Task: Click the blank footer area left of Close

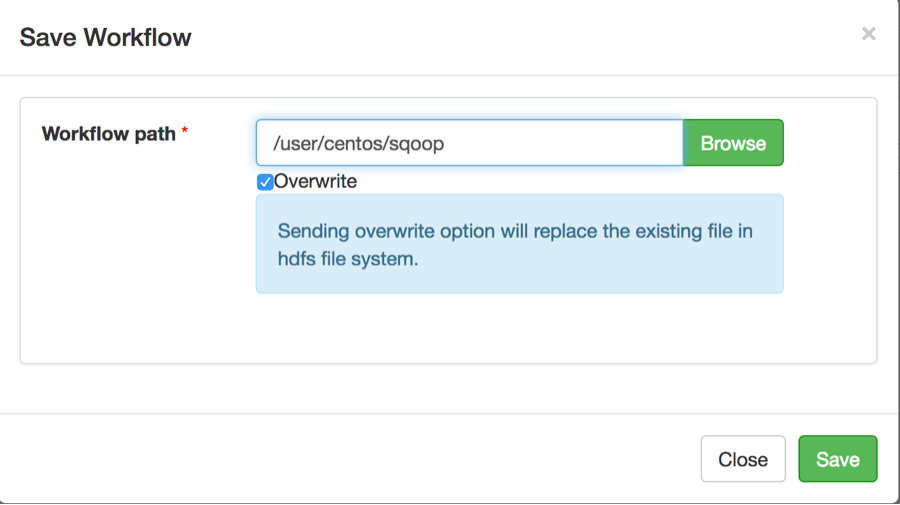Action: [350, 459]
